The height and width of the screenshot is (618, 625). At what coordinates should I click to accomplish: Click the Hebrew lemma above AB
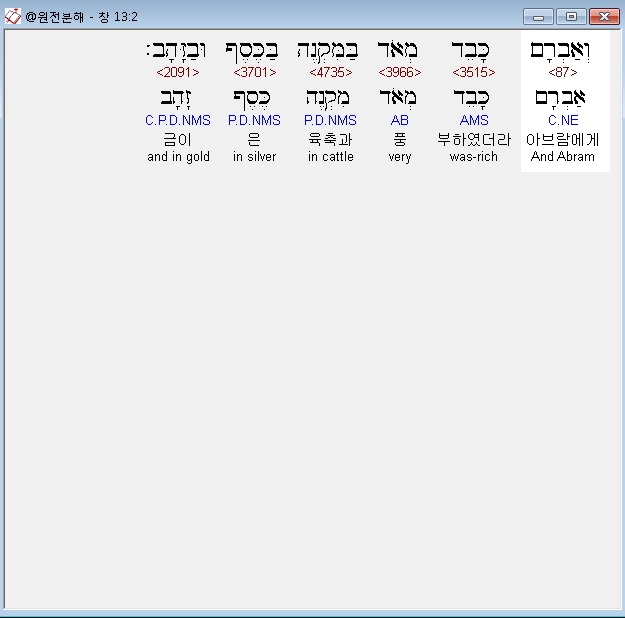(398, 98)
